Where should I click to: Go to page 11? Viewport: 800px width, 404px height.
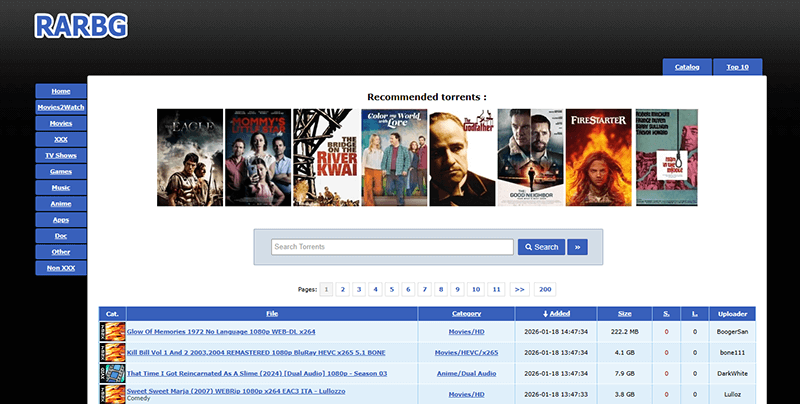click(496, 289)
